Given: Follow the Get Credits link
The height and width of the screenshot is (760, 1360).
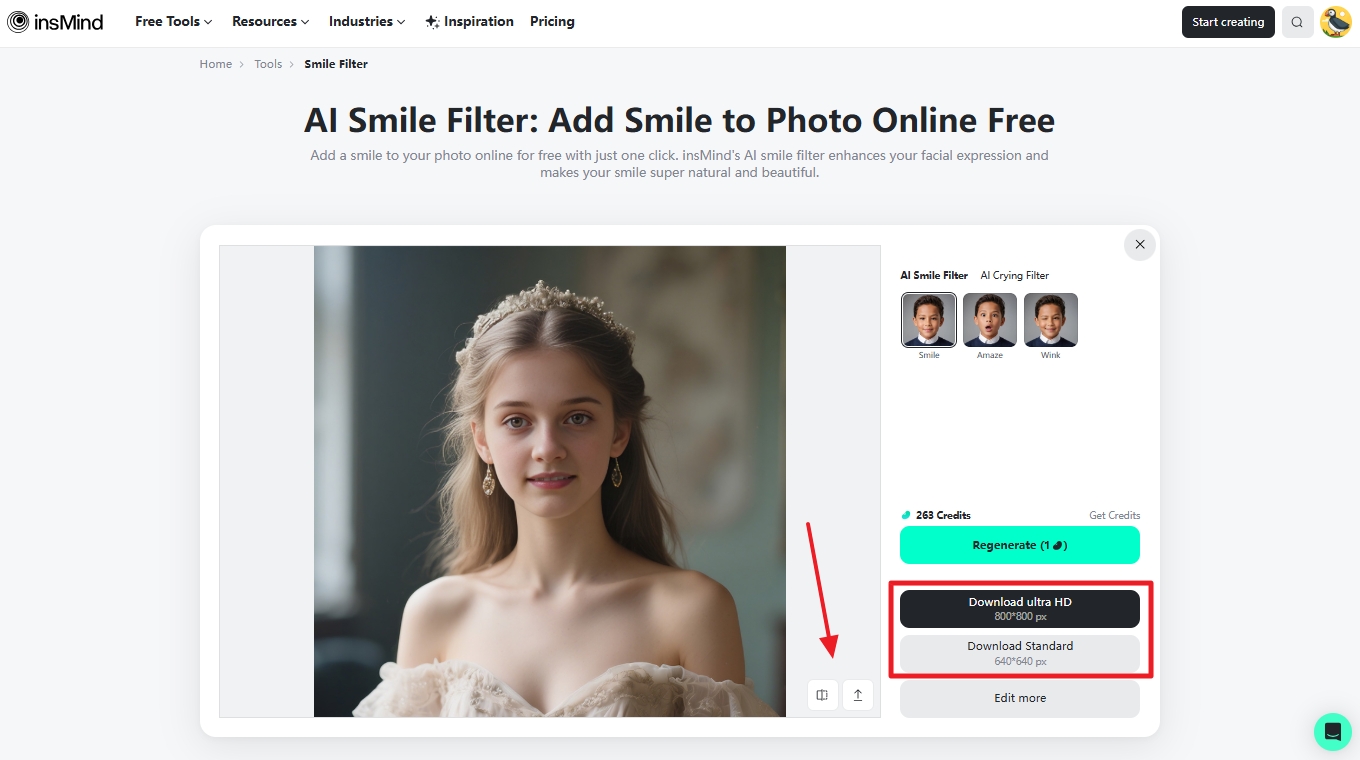Looking at the screenshot, I should pyautogui.click(x=1114, y=515).
